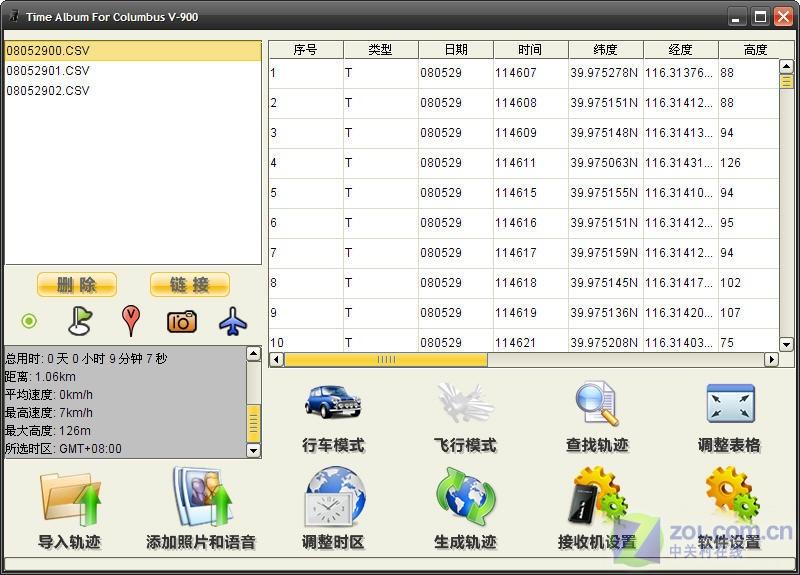The image size is (800, 575).
Task: Select file 08052900.CSV in list
Action: pyautogui.click(x=133, y=51)
